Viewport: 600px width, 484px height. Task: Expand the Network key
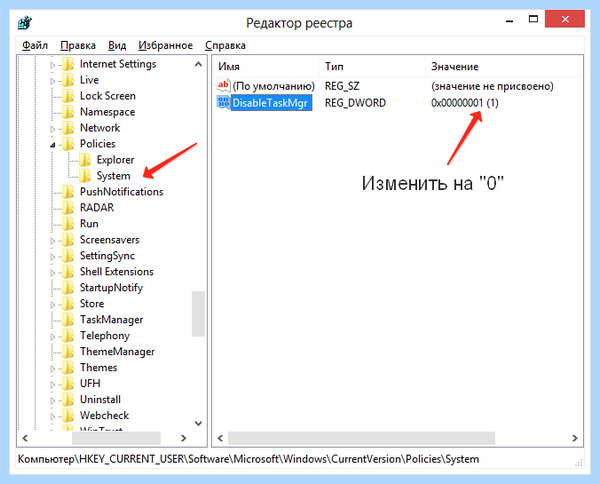[x=53, y=129]
